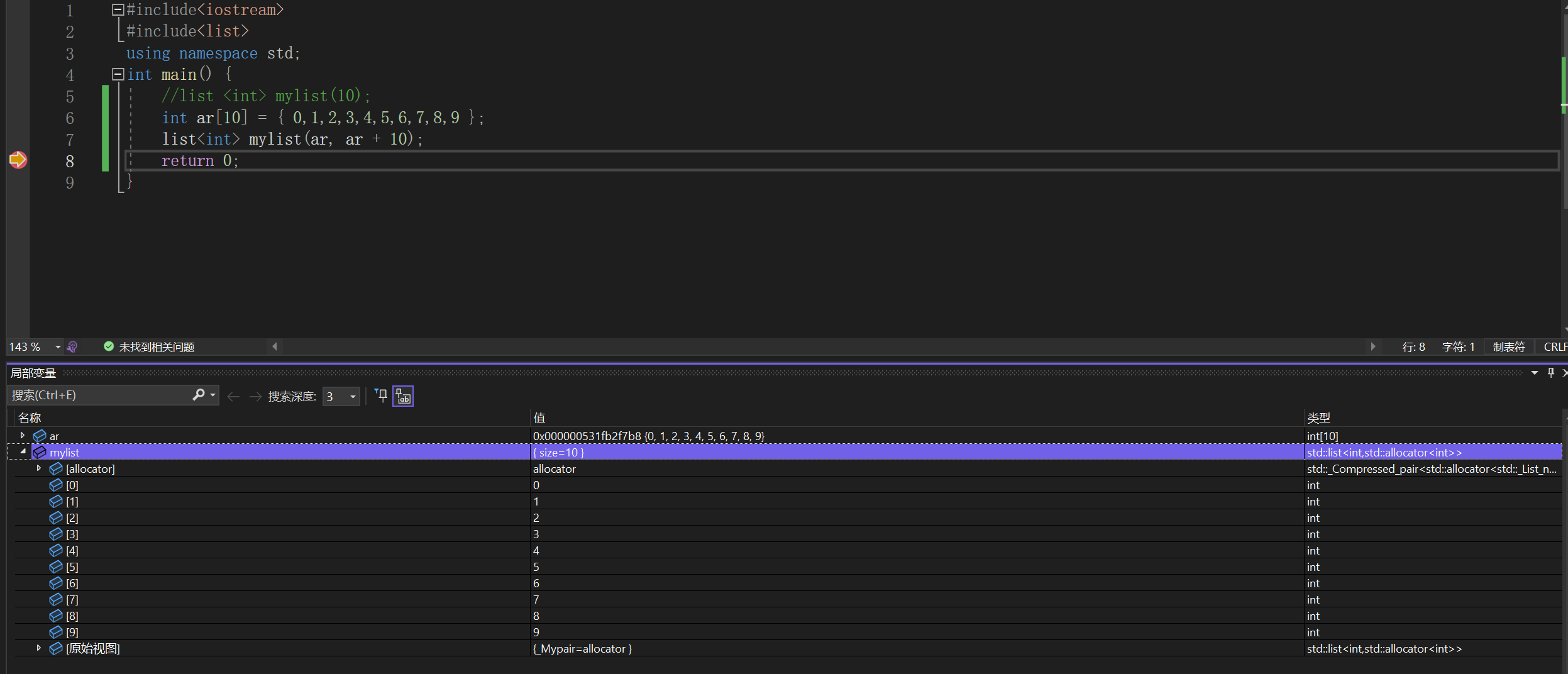Click the cube icon for element [1]
The height and width of the screenshot is (674, 1568).
[x=56, y=501]
